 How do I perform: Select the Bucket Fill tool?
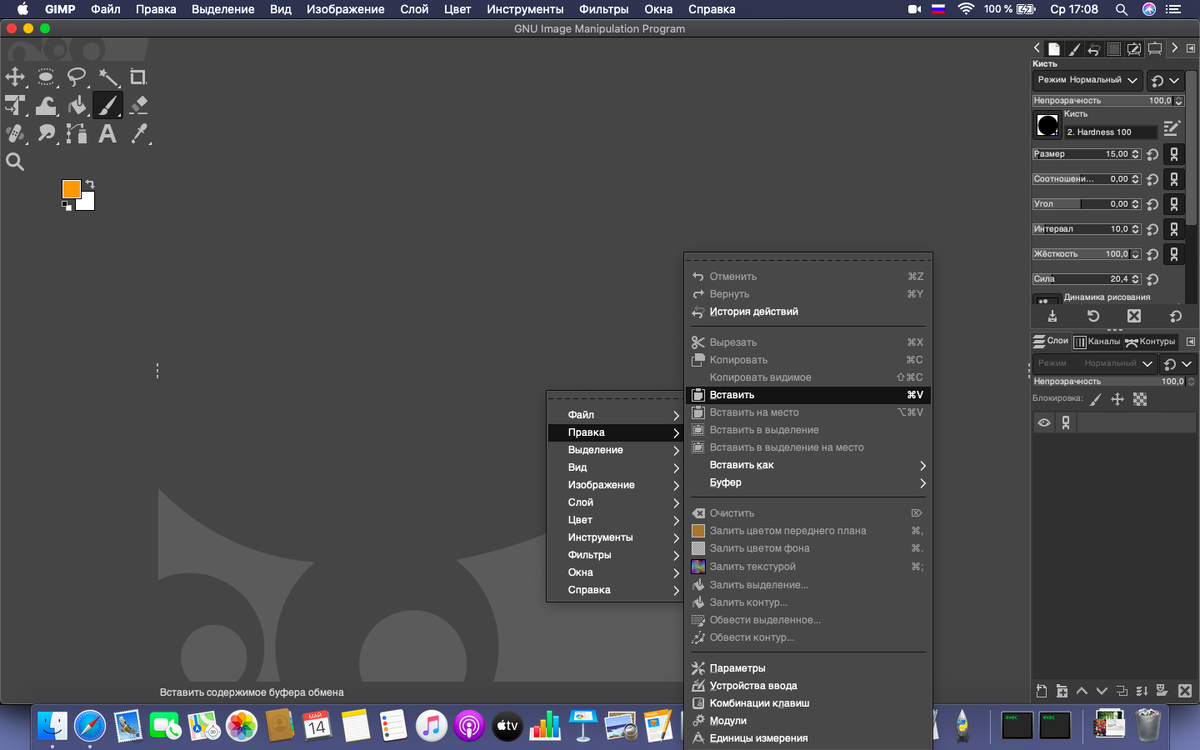point(77,105)
